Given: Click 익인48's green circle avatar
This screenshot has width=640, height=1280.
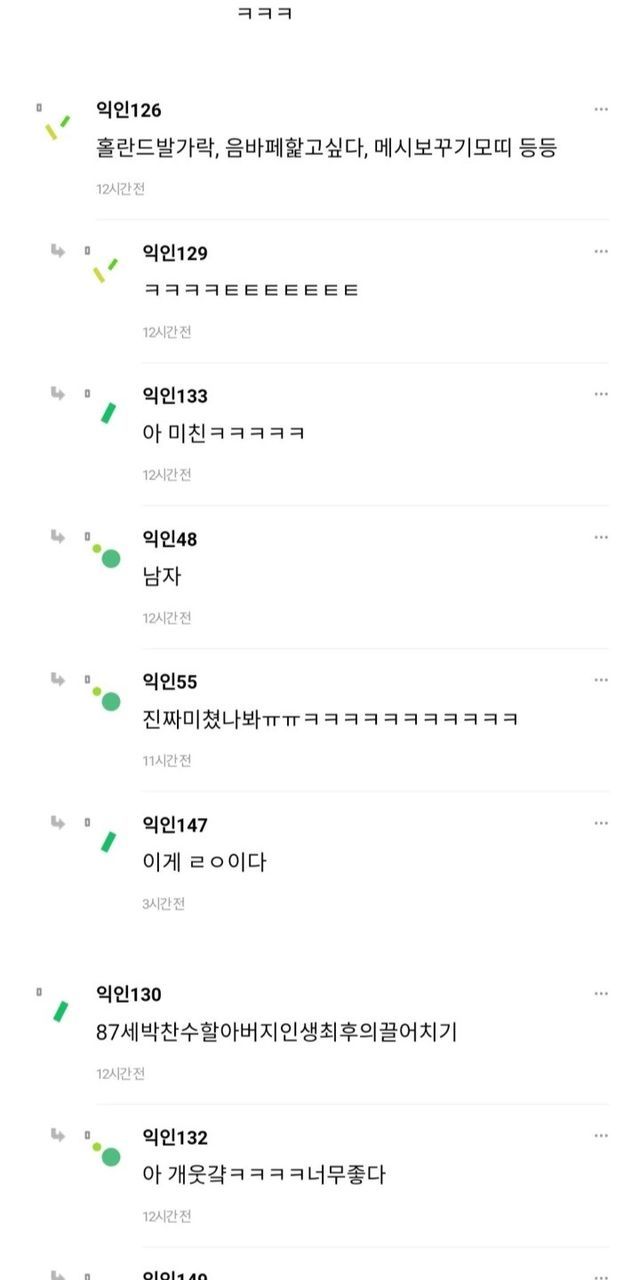Looking at the screenshot, I should tap(108, 556).
